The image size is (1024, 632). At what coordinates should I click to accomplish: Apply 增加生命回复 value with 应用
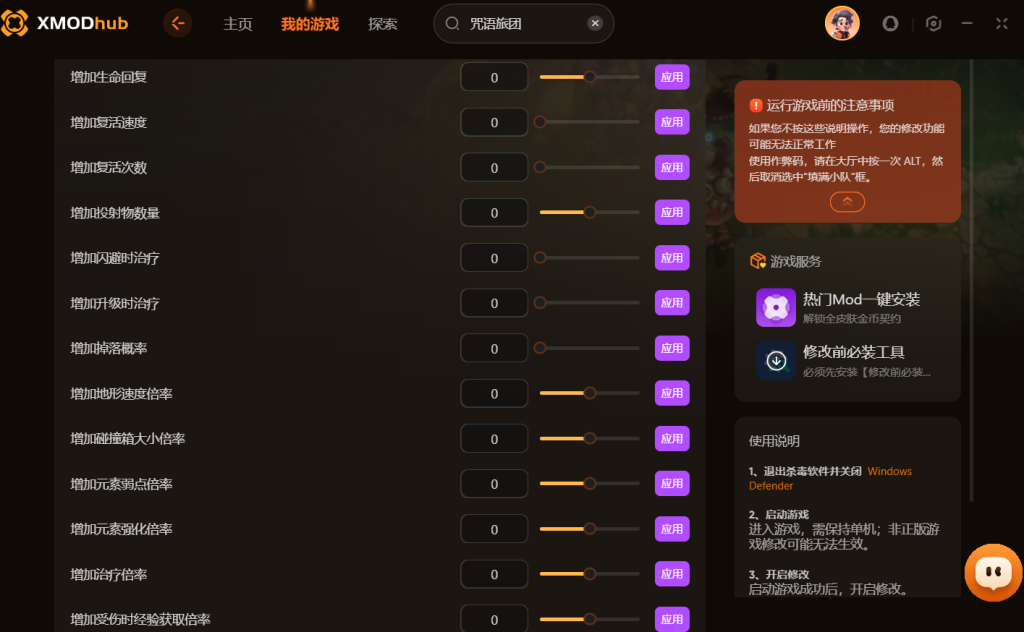point(672,77)
